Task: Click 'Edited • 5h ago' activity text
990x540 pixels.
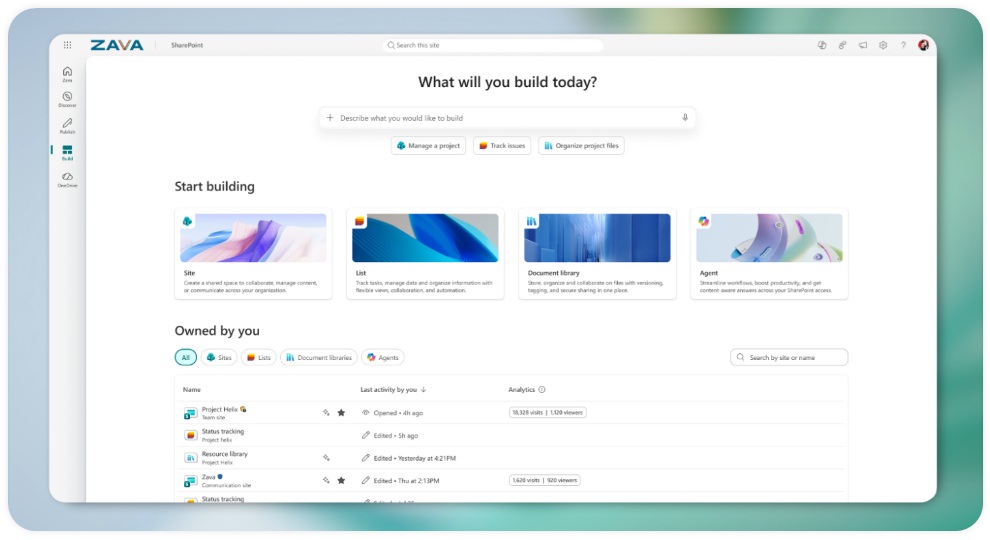Action: pyautogui.click(x=395, y=436)
